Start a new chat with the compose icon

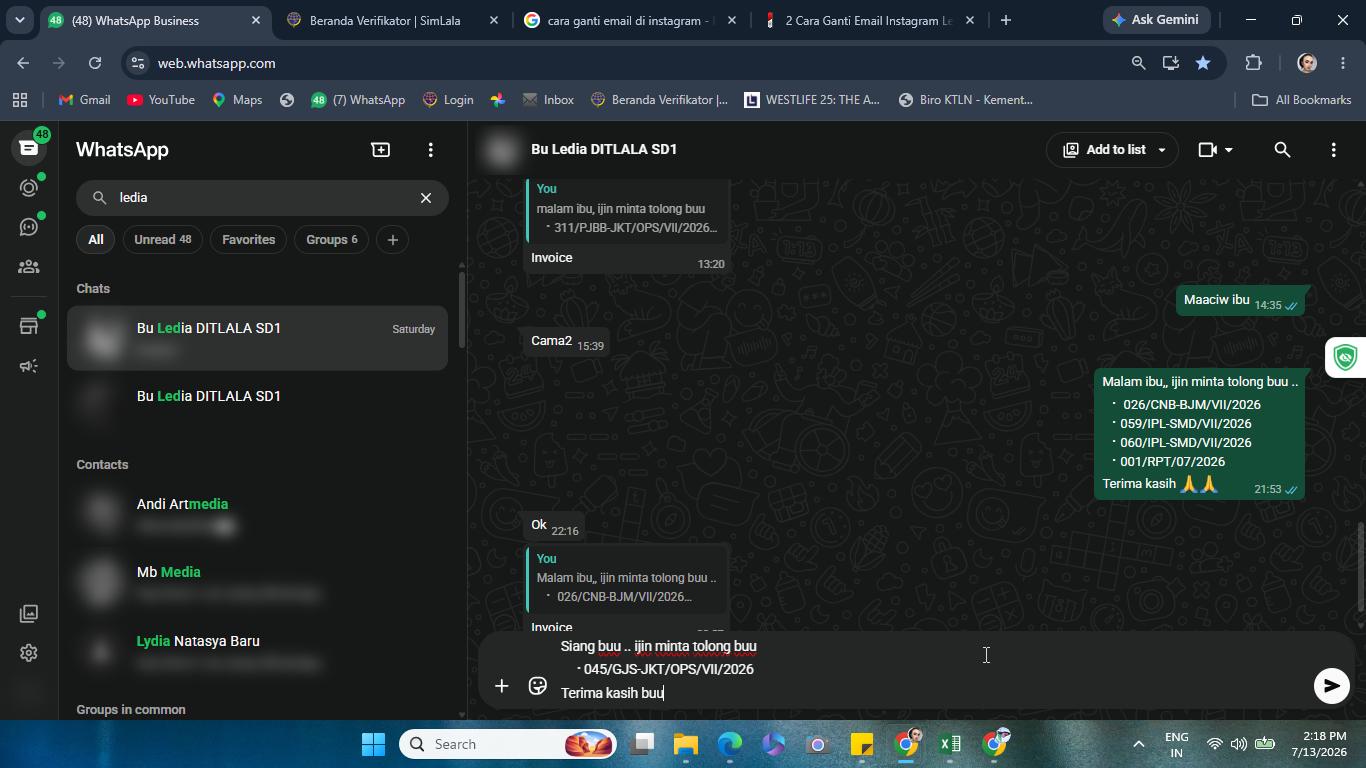point(381,149)
